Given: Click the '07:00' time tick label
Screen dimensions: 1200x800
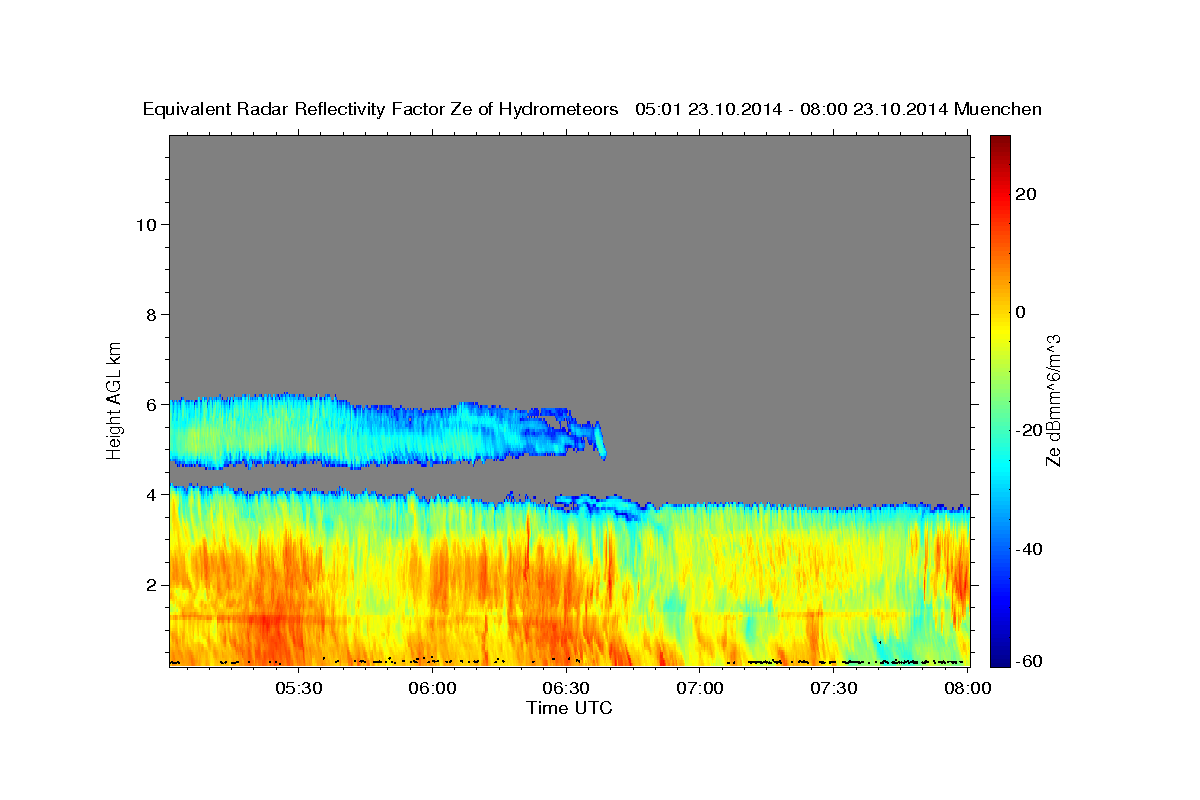Looking at the screenshot, I should [700, 688].
